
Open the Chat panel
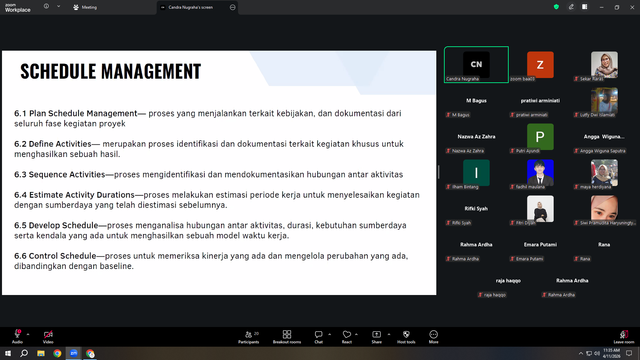(318, 337)
